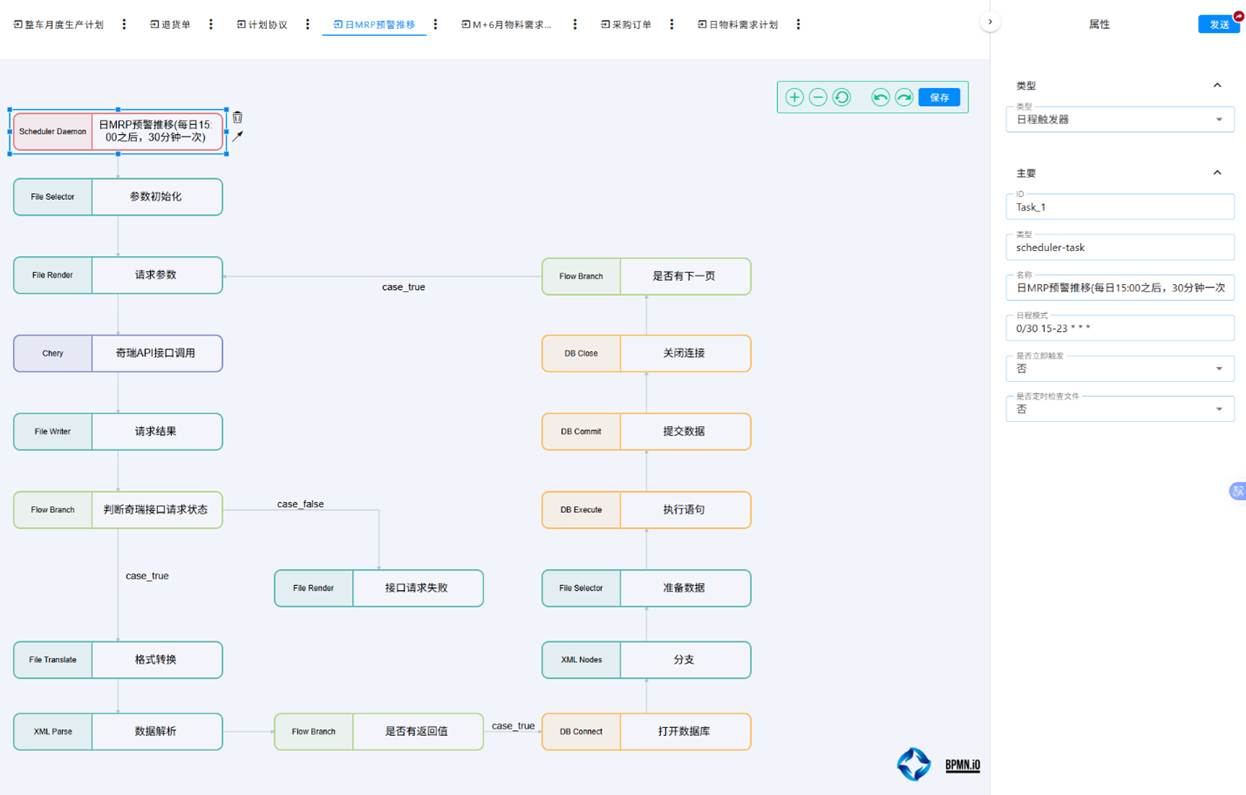Click the connect arrow tool beside selected node
Screen dimensions: 1246x795
[237, 136]
